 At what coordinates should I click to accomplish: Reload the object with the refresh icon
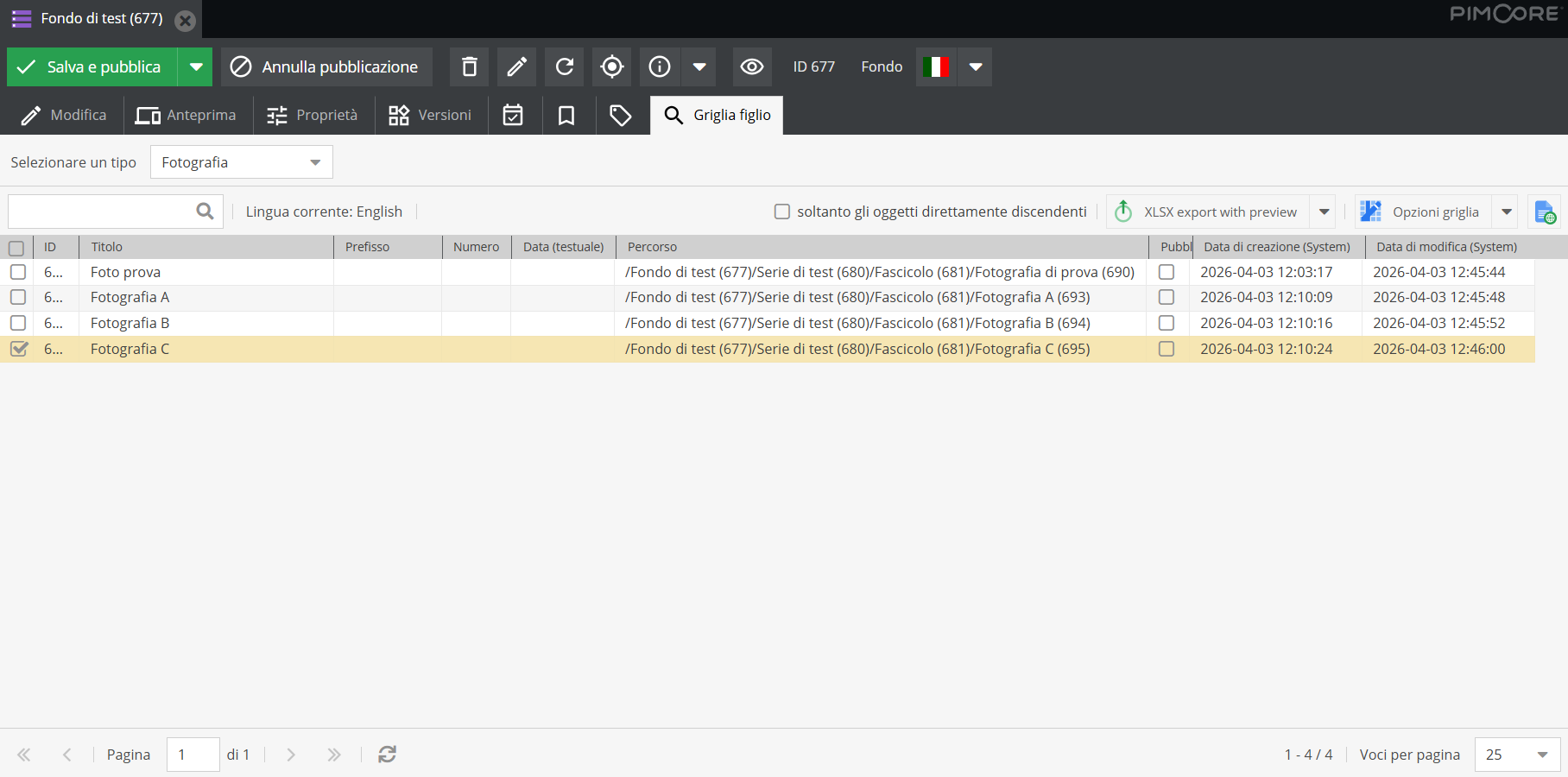pos(564,66)
